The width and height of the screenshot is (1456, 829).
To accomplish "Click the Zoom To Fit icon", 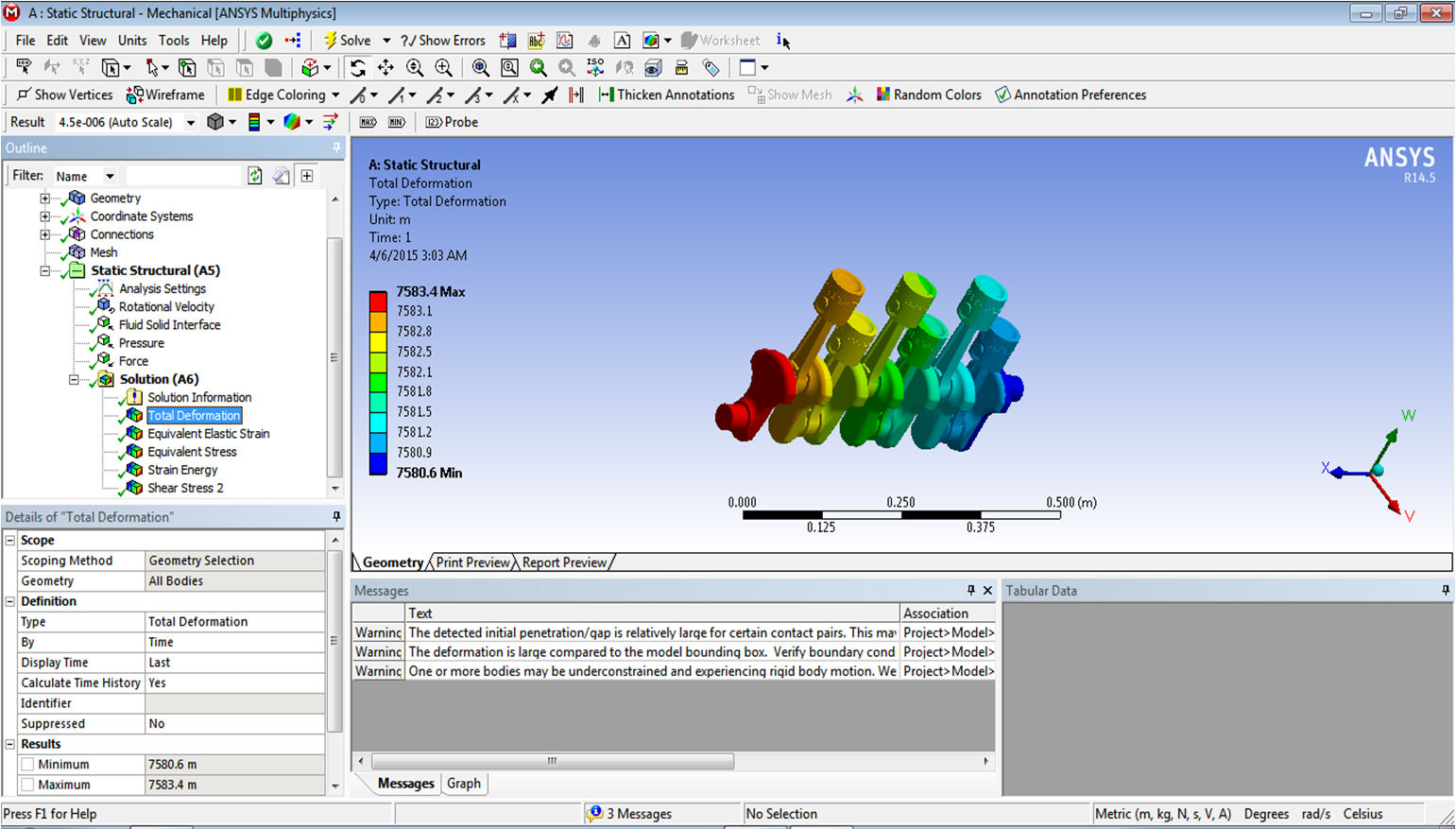I will point(480,68).
